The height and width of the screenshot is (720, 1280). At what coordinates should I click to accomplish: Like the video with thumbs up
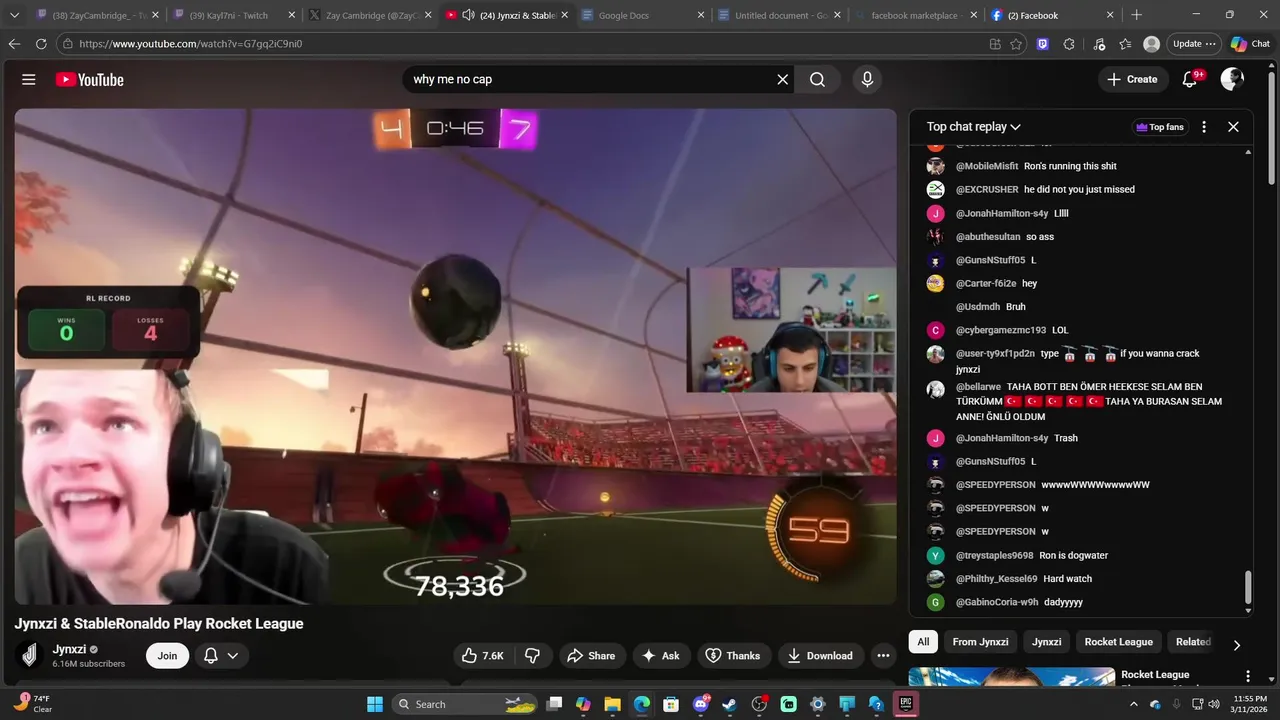(x=482, y=656)
